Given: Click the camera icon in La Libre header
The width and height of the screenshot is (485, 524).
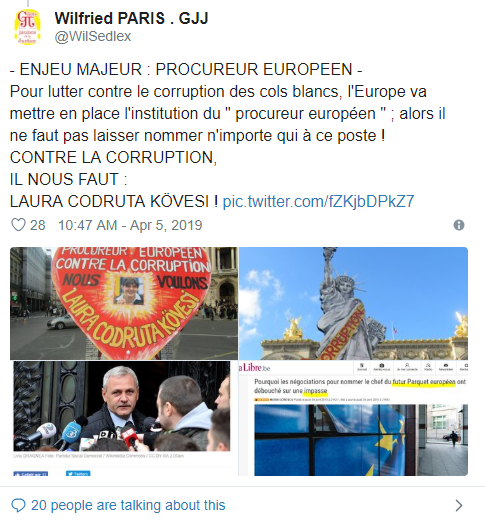Looking at the screenshot, I should [x=382, y=367].
